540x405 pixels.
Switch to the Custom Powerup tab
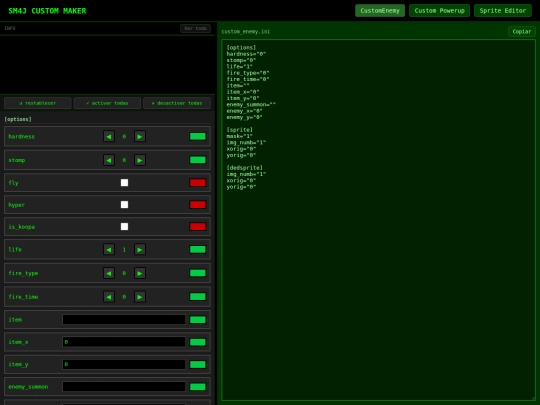point(439,11)
